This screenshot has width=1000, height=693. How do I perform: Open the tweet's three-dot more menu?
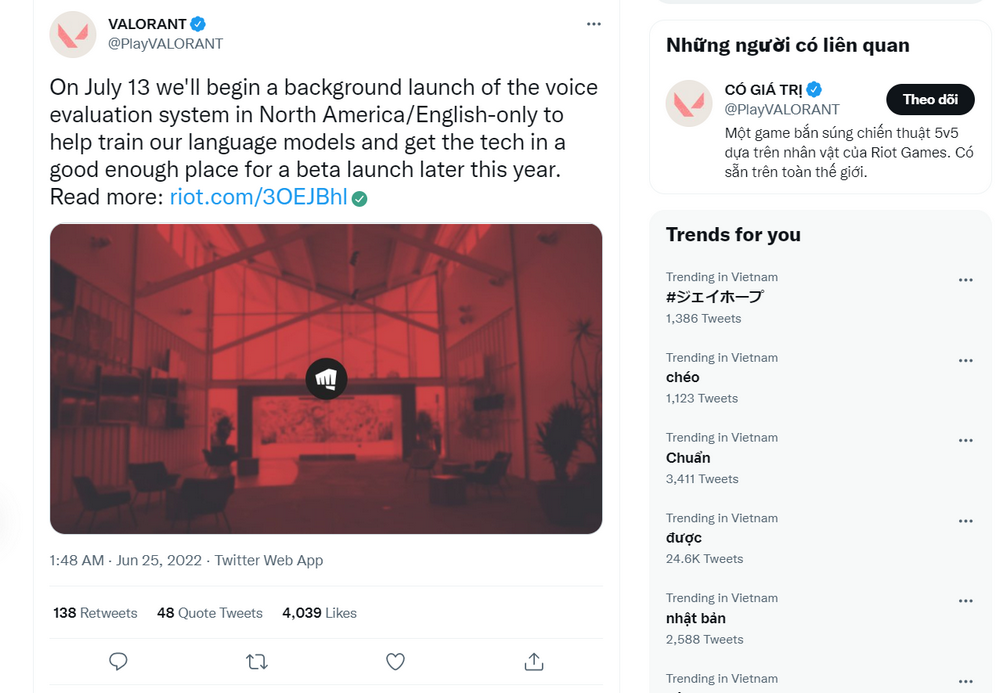click(x=594, y=24)
